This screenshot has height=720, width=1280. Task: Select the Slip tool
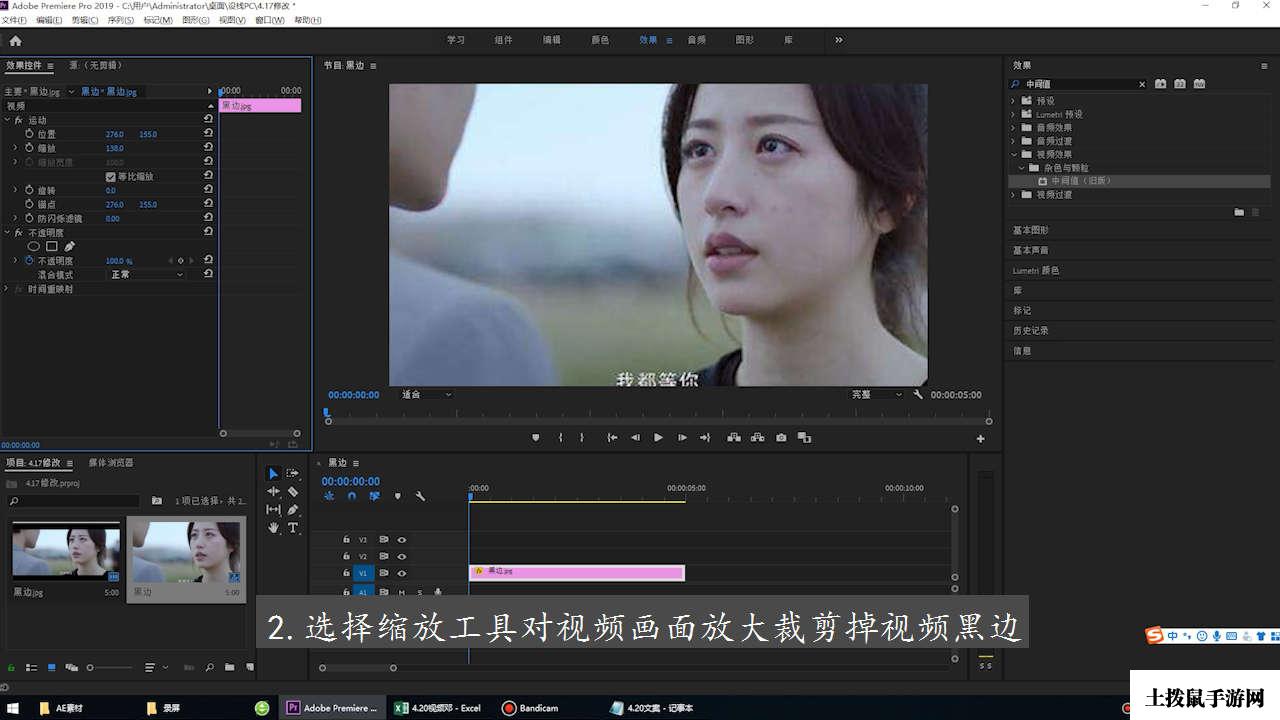(x=273, y=509)
